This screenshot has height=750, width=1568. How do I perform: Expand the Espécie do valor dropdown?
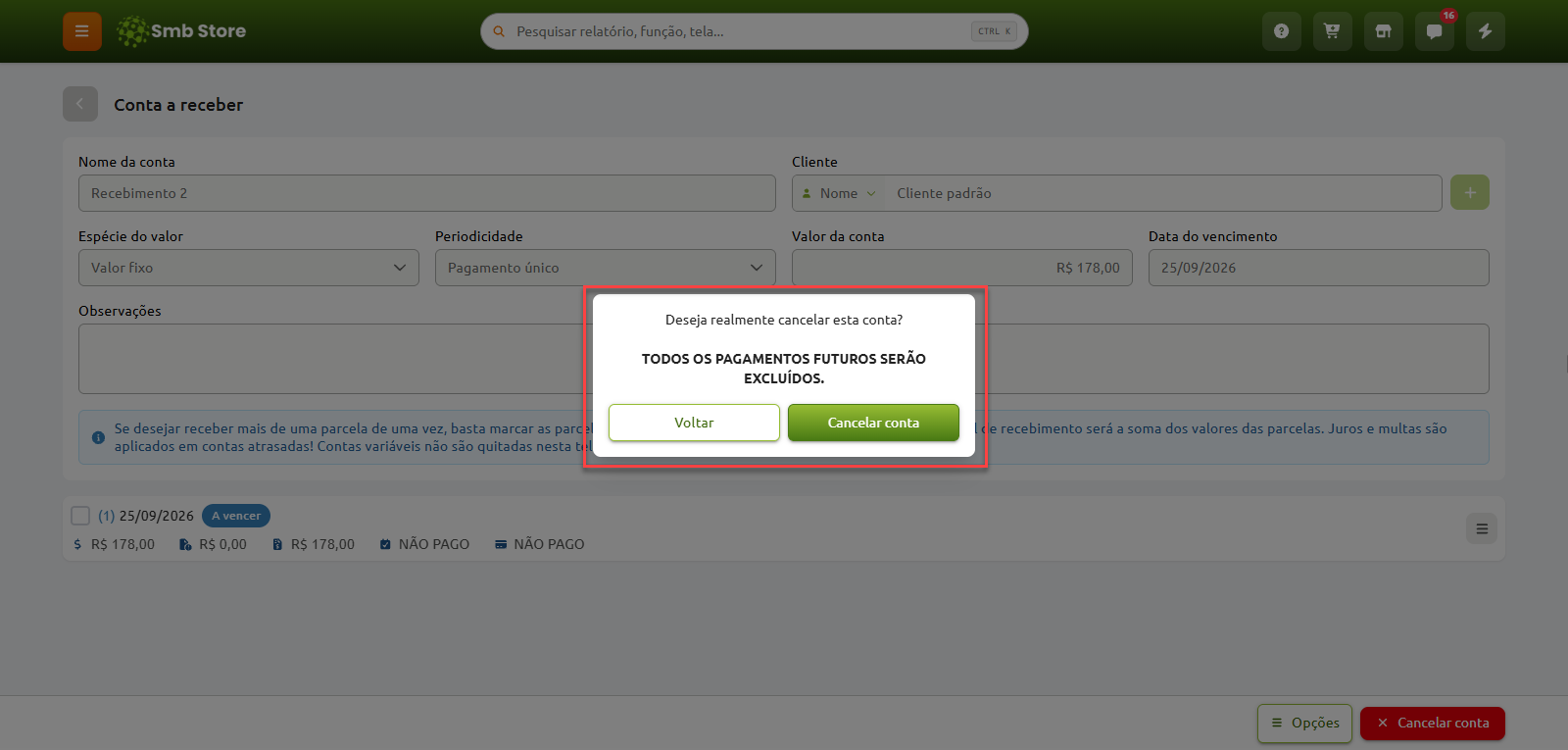(x=249, y=268)
